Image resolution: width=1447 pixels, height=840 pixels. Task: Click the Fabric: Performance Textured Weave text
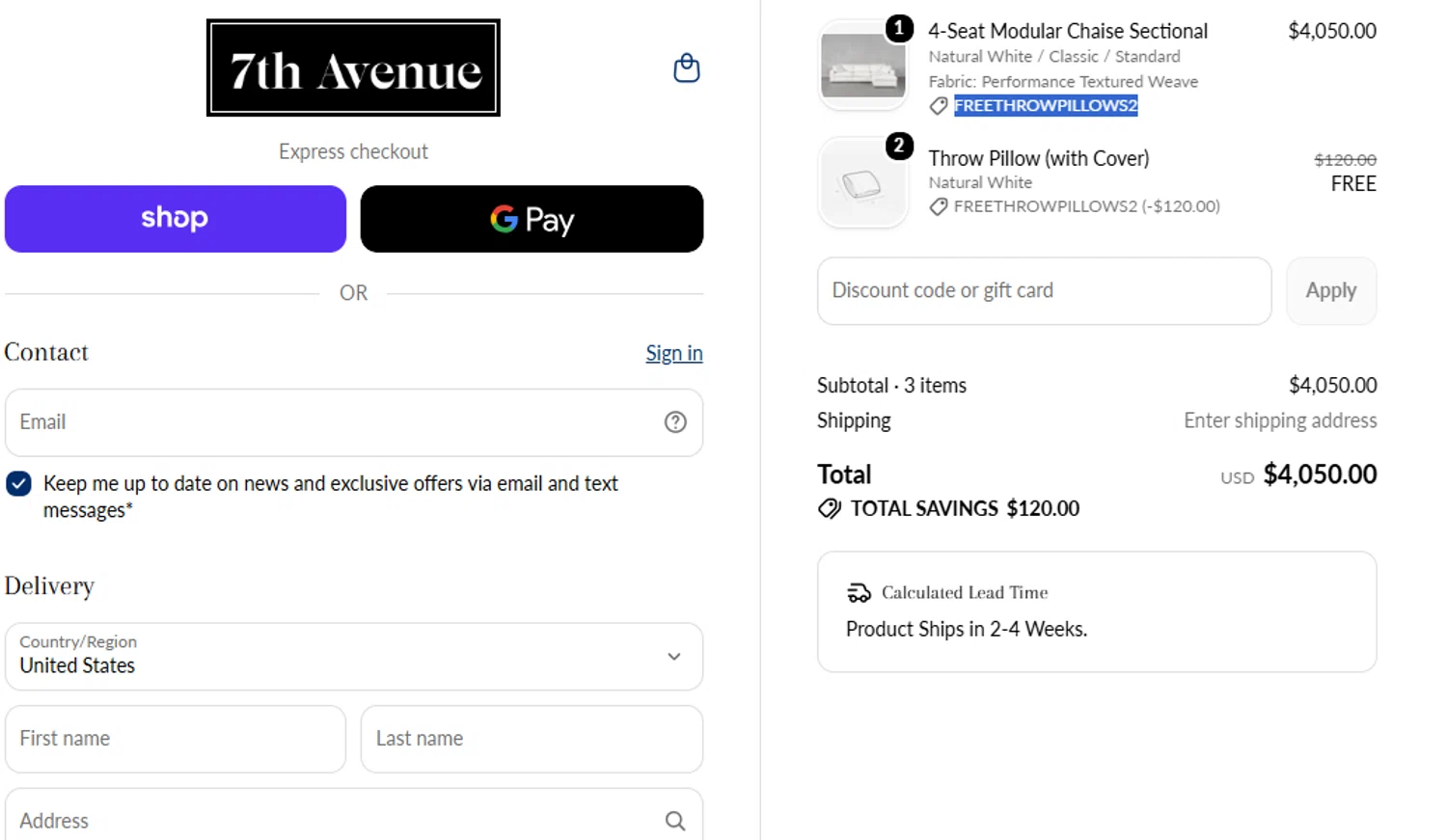1063,82
